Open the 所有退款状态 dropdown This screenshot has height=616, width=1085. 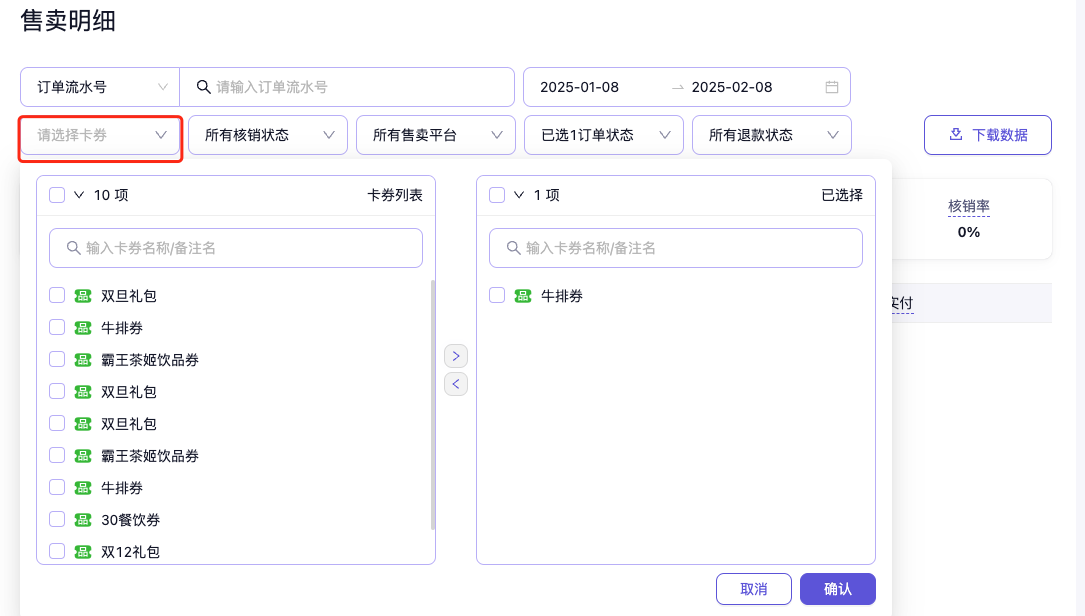(771, 135)
